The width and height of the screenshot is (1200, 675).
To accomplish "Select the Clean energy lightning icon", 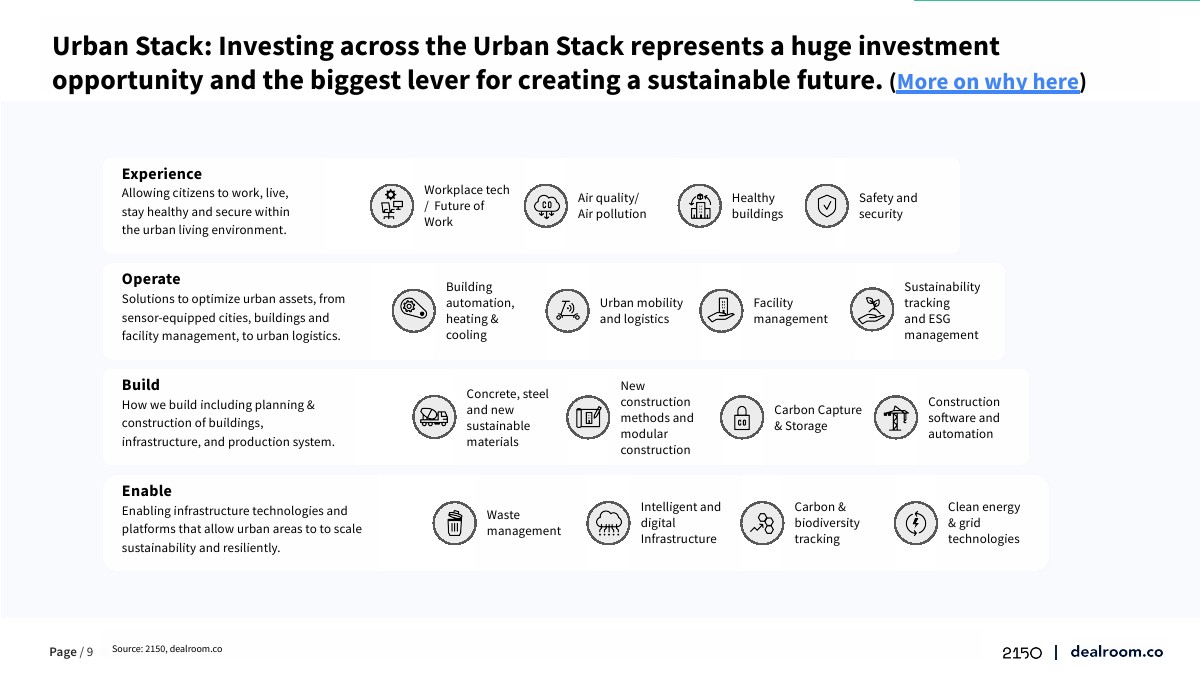I will (915, 523).
